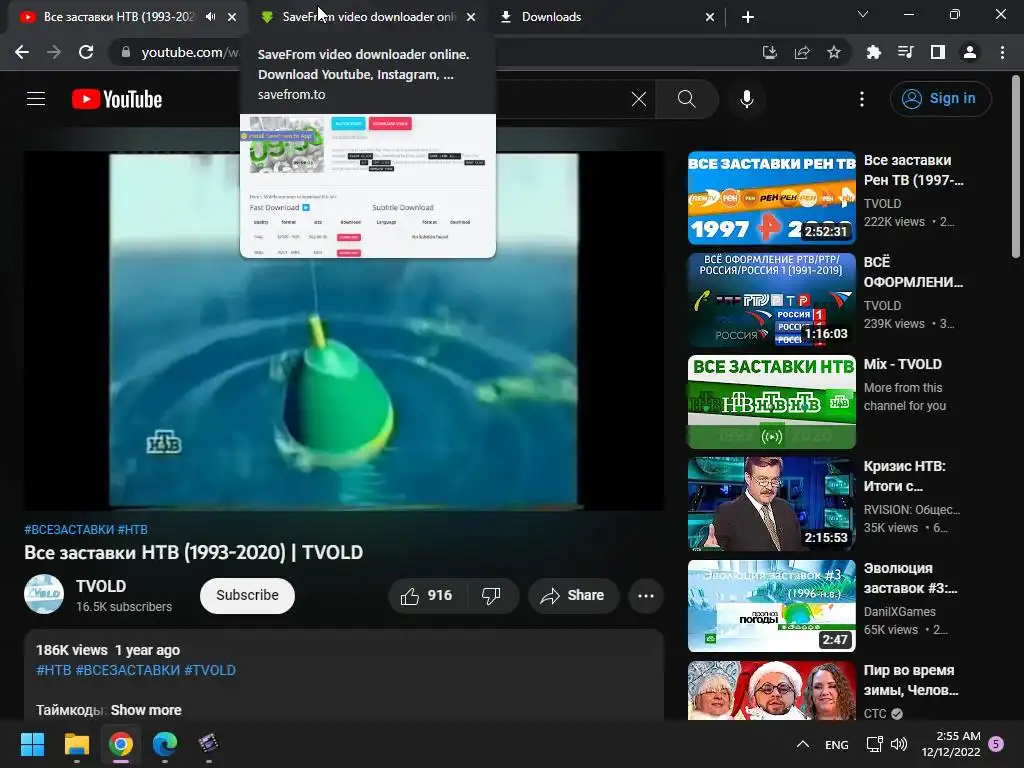Open Chrome's three-dot menu

1002,52
